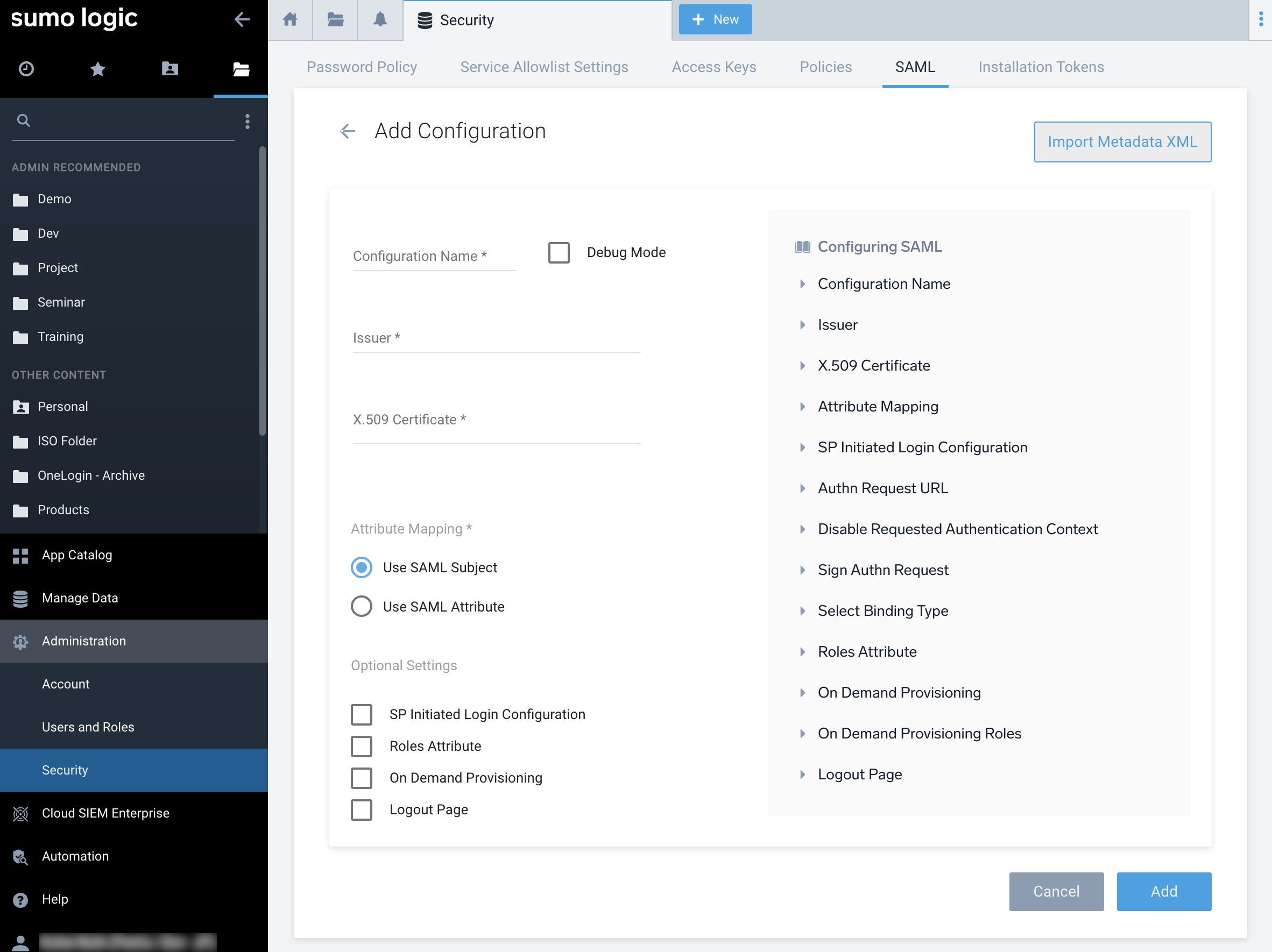Switch to the Password Policy tab
1272x952 pixels.
click(362, 67)
